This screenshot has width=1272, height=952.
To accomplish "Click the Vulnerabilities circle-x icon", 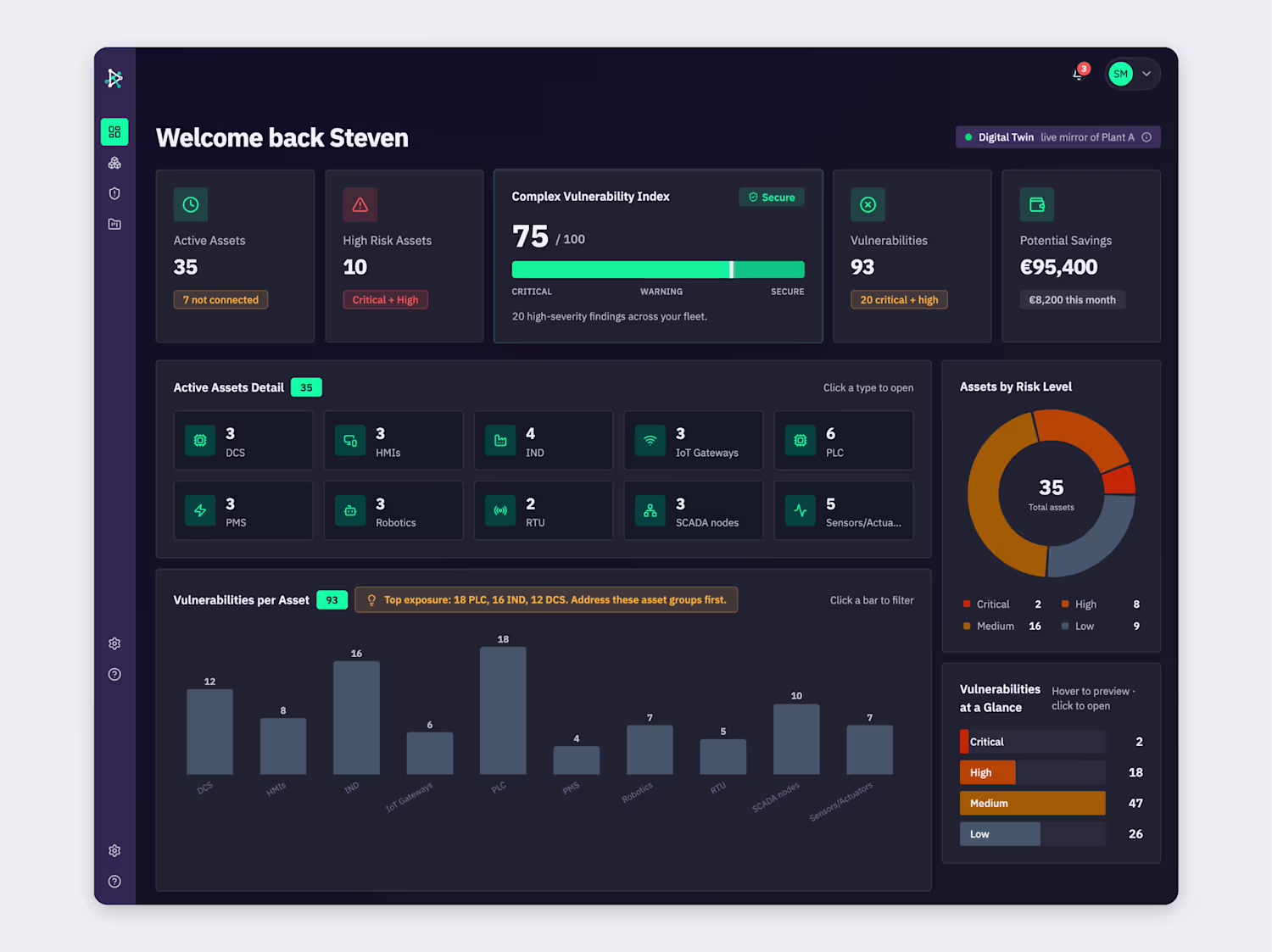I will [x=868, y=204].
